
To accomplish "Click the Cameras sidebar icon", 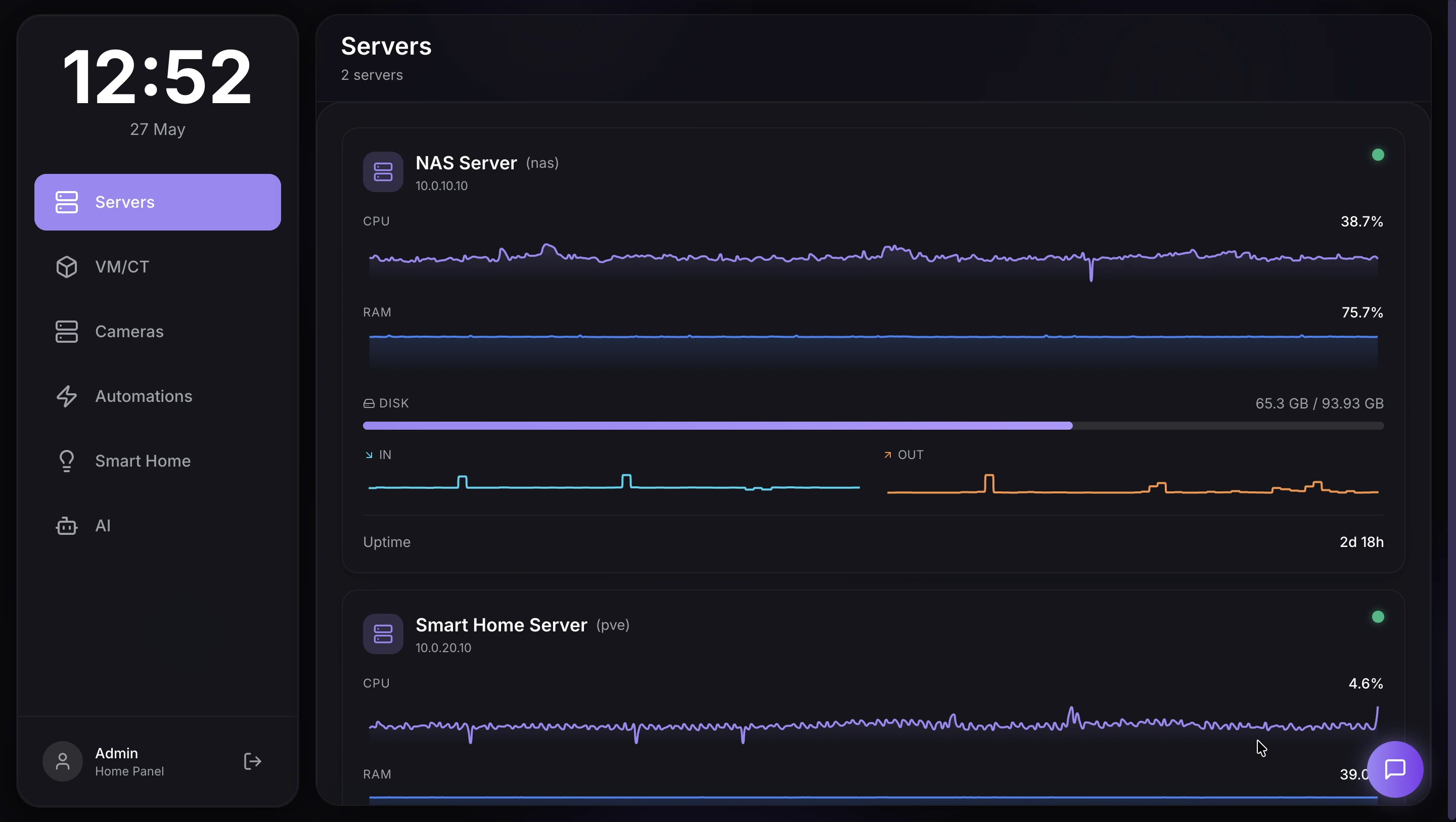I will pos(67,331).
